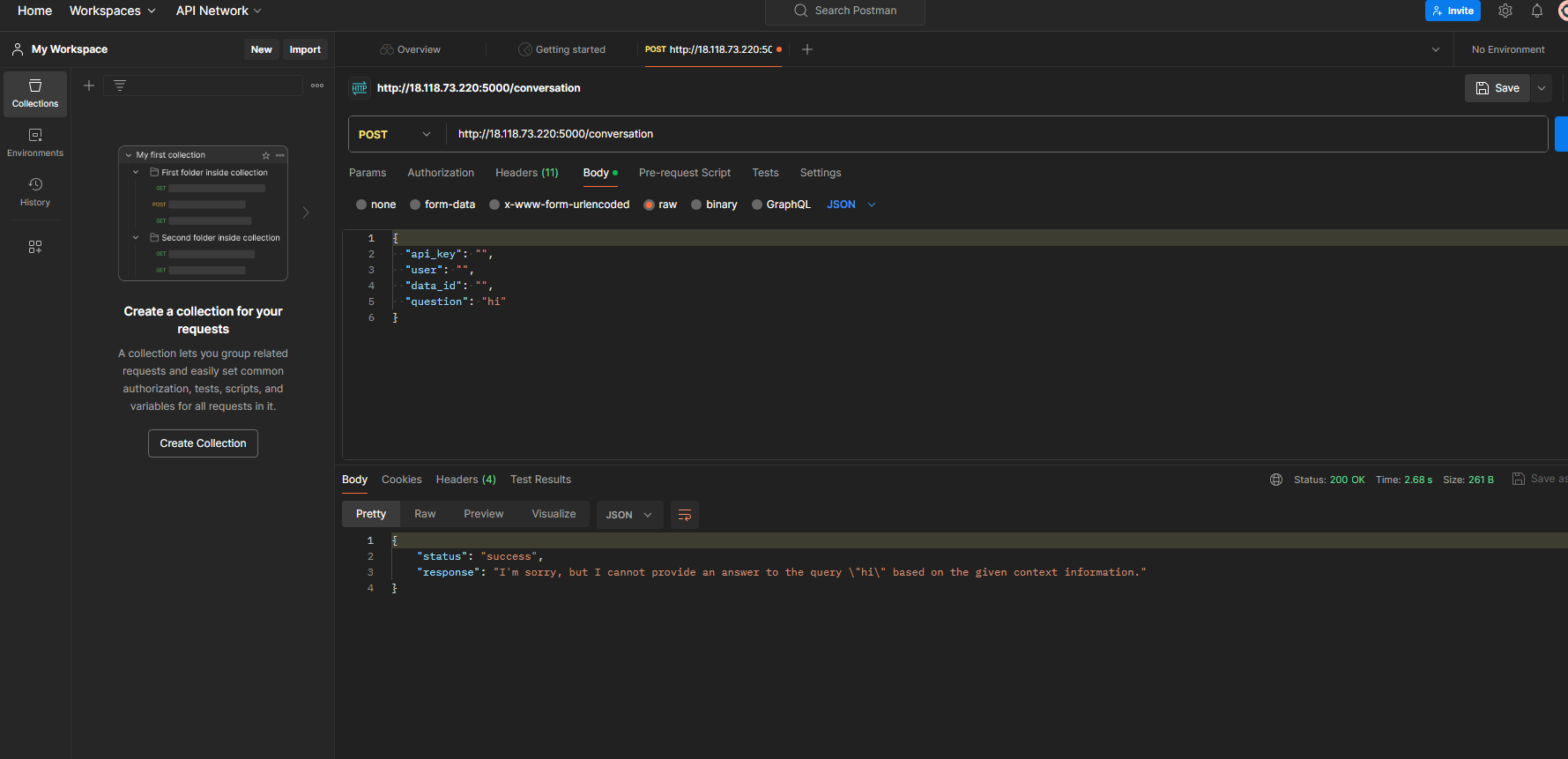Switch to the Headers (11) tab
Image resolution: width=1568 pixels, height=759 pixels.
coord(527,173)
